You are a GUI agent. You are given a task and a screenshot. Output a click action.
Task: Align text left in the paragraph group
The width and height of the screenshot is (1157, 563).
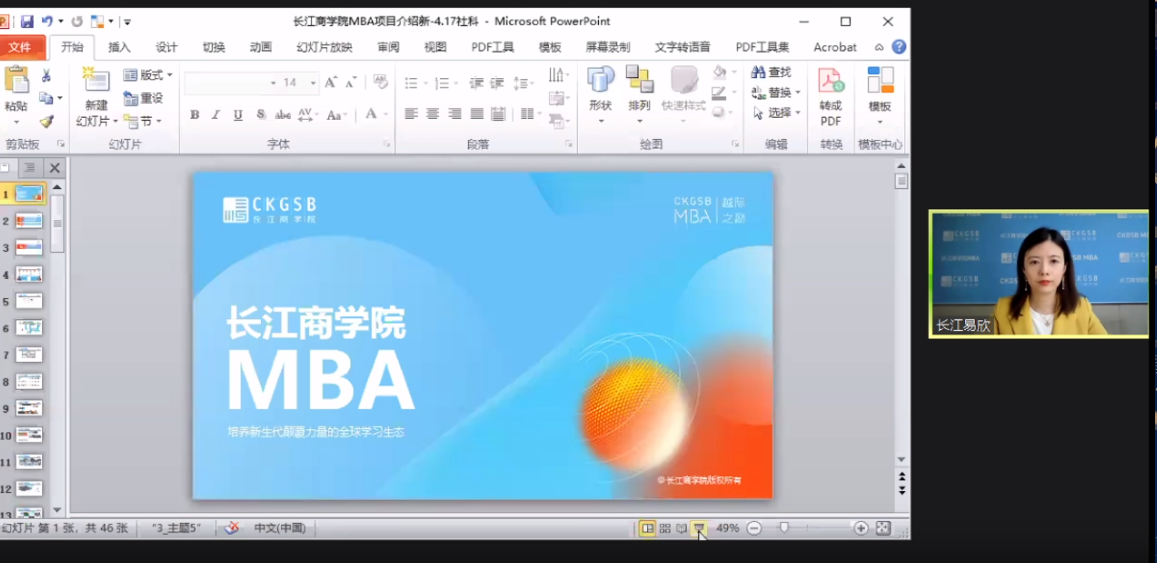coord(411,114)
